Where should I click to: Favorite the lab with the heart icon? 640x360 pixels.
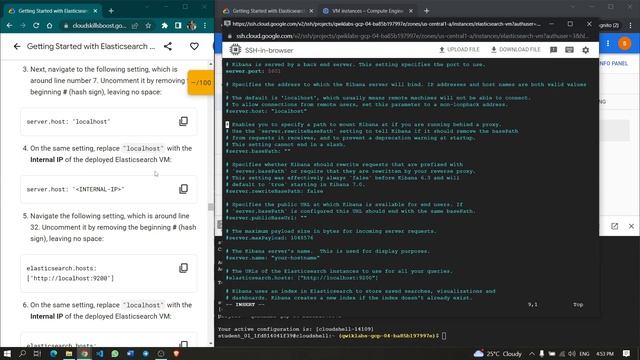click(194, 47)
